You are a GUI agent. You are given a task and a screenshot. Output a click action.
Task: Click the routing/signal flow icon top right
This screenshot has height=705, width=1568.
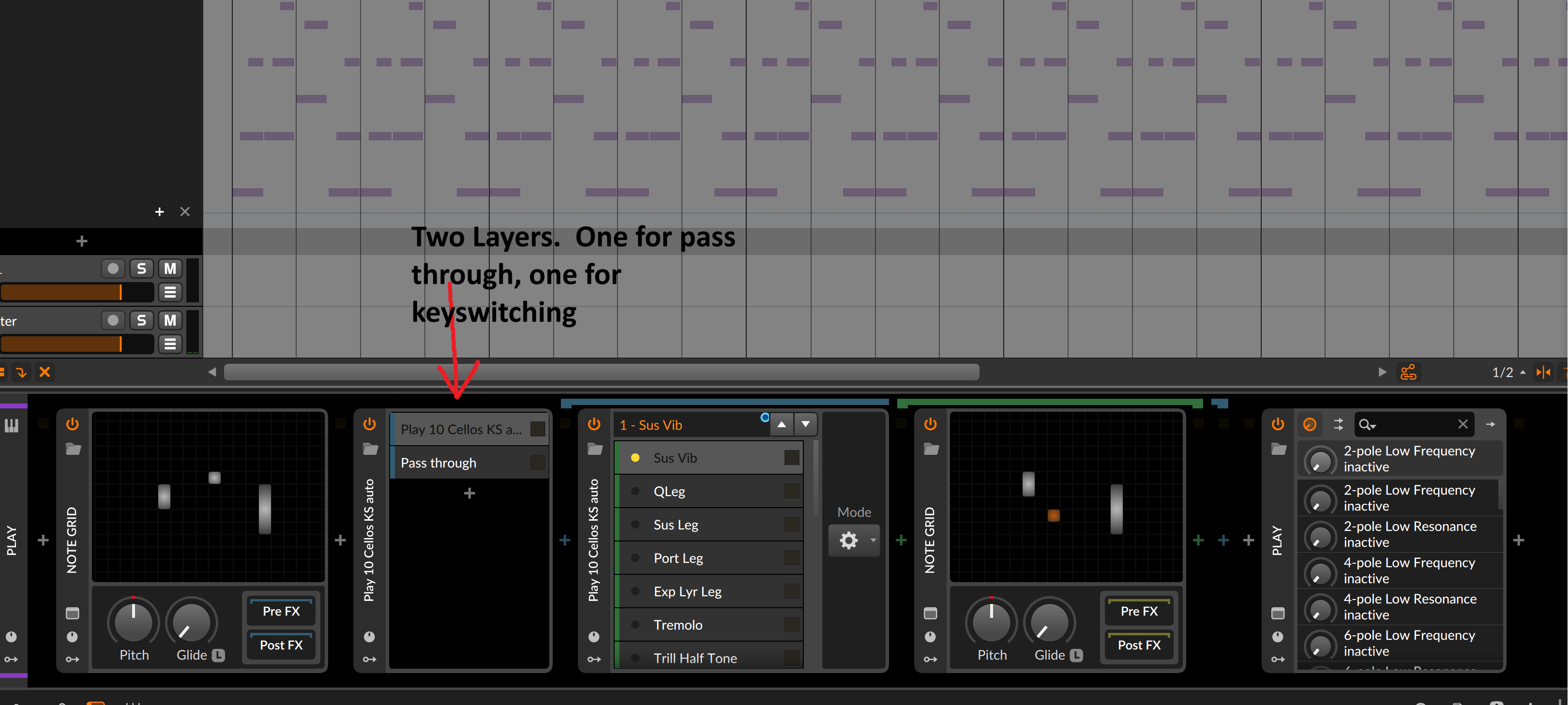[x=1405, y=372]
